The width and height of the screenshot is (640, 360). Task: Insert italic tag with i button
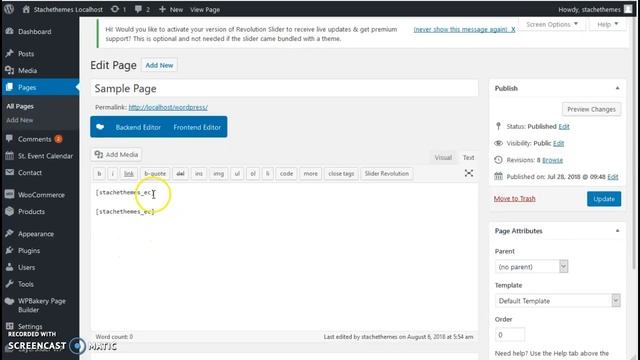[x=113, y=173]
